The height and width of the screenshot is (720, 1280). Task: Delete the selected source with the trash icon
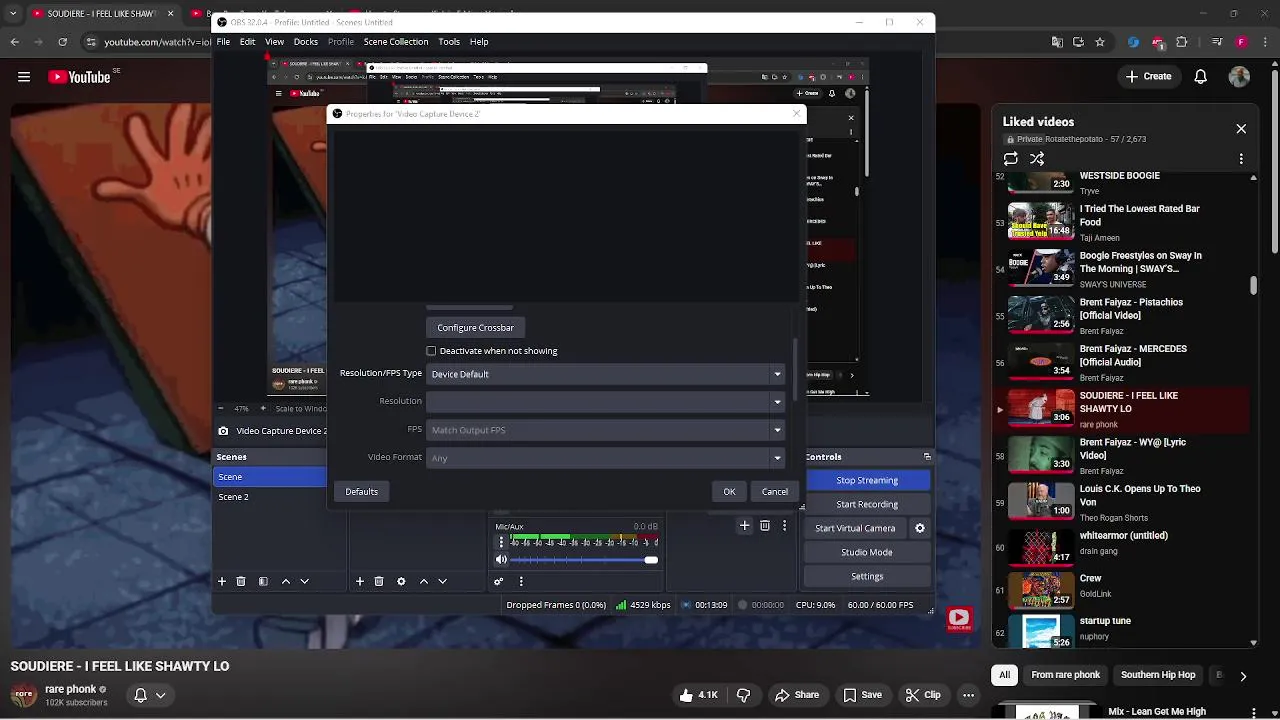pyautogui.click(x=379, y=581)
